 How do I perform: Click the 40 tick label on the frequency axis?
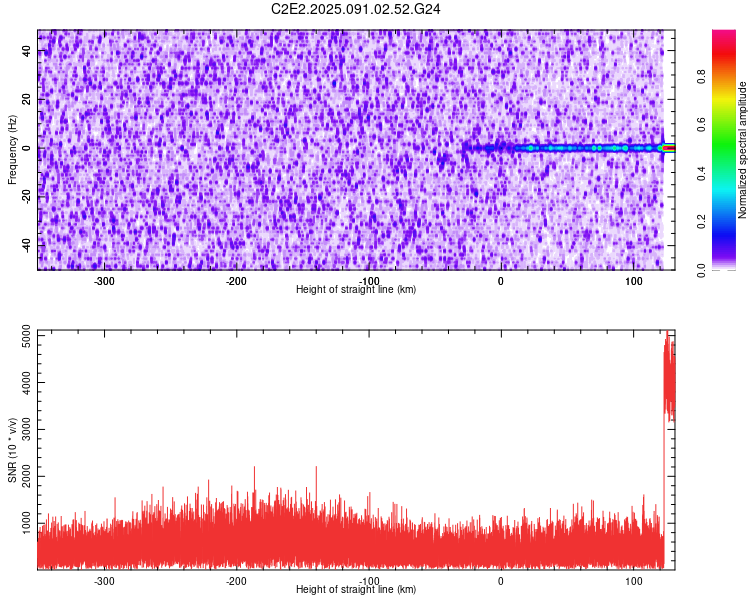tap(27, 51)
